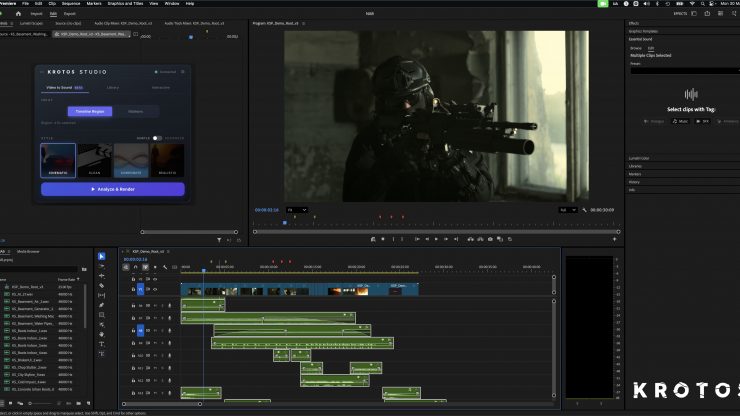Open the Window menu
The width and height of the screenshot is (740, 416).
(172, 3)
